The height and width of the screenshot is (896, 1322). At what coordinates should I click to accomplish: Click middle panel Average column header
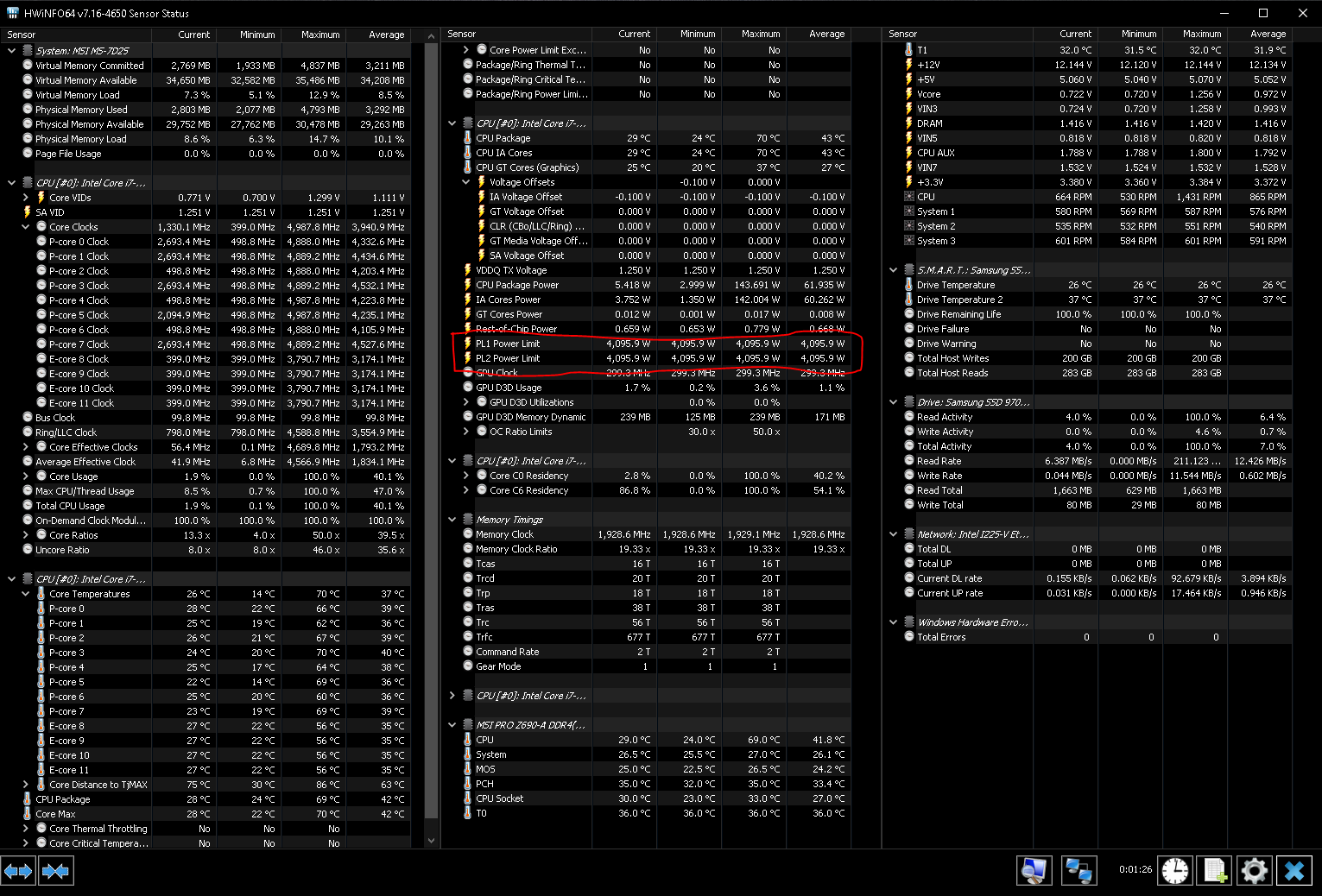tap(819, 34)
